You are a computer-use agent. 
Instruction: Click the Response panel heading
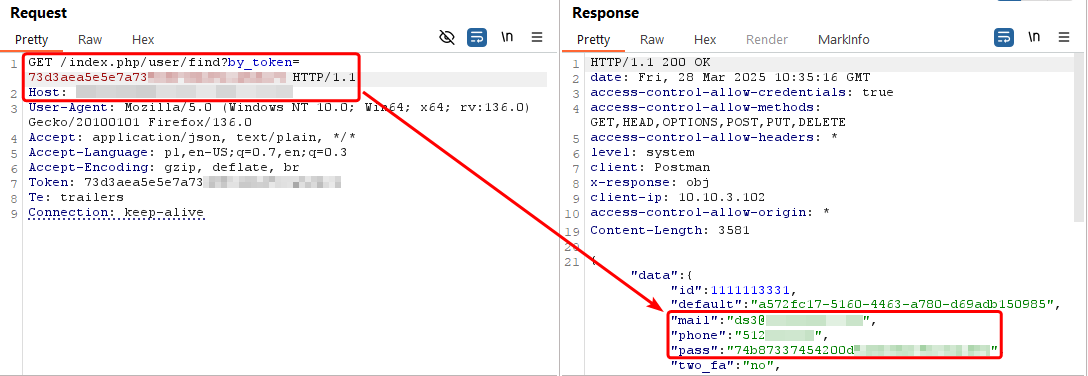(x=605, y=12)
